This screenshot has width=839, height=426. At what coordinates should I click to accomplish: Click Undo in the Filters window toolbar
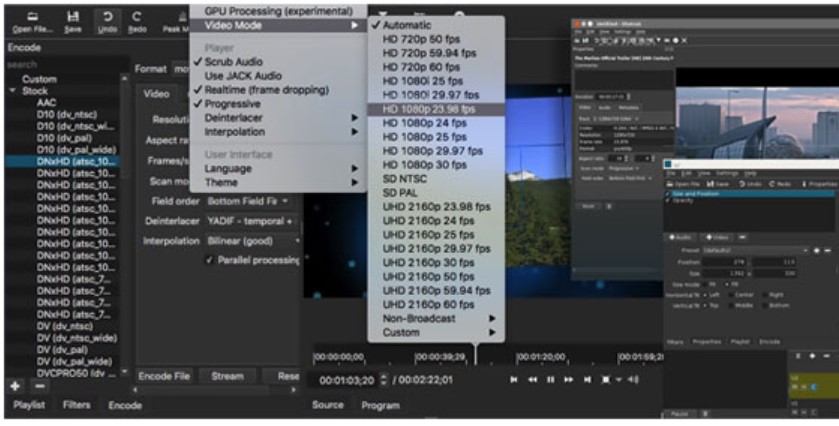[750, 184]
